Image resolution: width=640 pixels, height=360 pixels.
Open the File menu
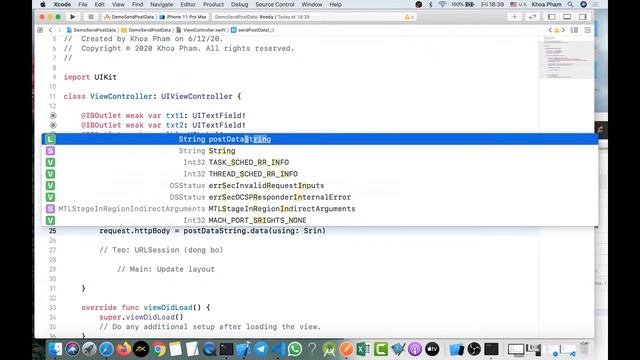(x=83, y=4)
